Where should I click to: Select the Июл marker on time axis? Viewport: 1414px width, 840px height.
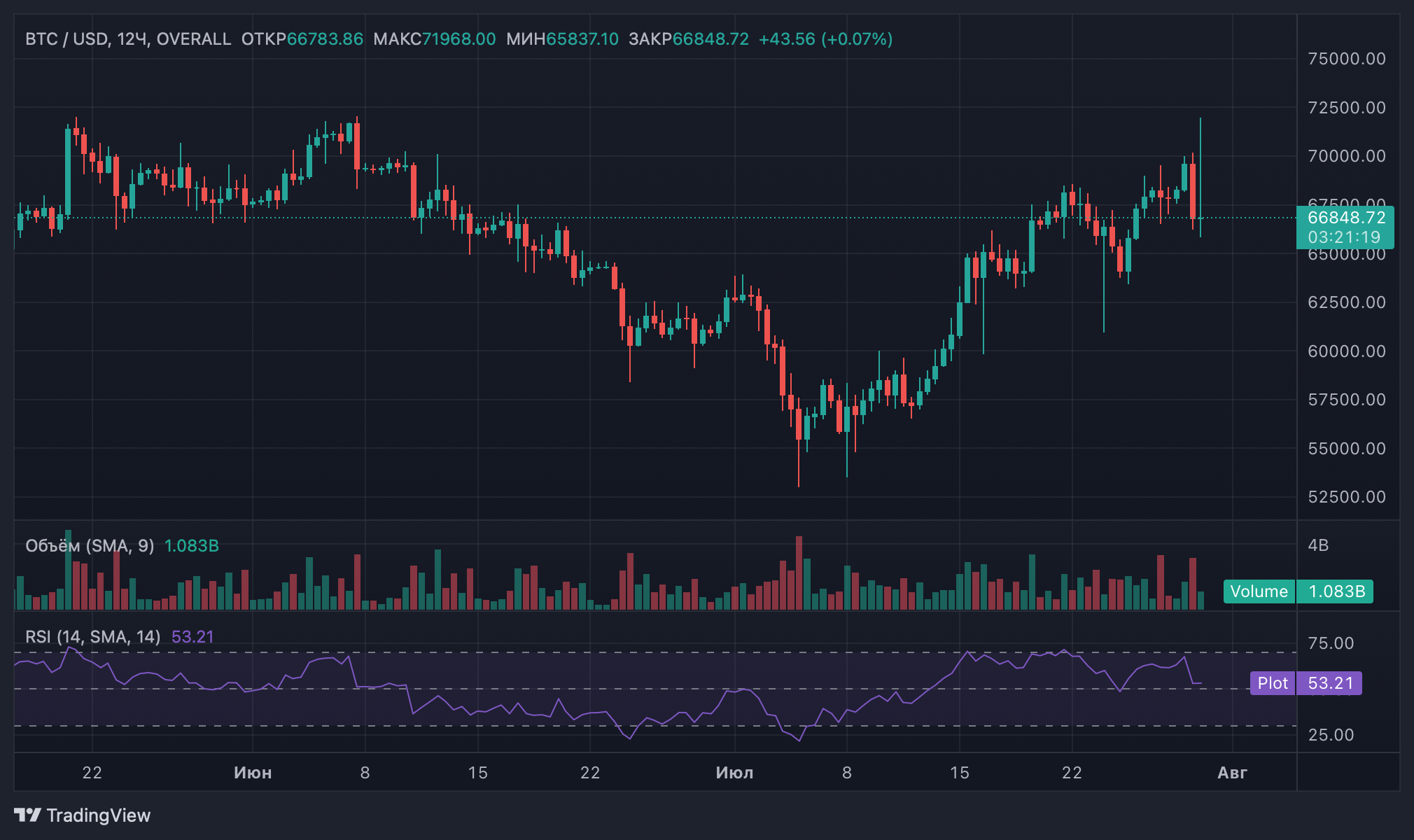pyautogui.click(x=734, y=773)
